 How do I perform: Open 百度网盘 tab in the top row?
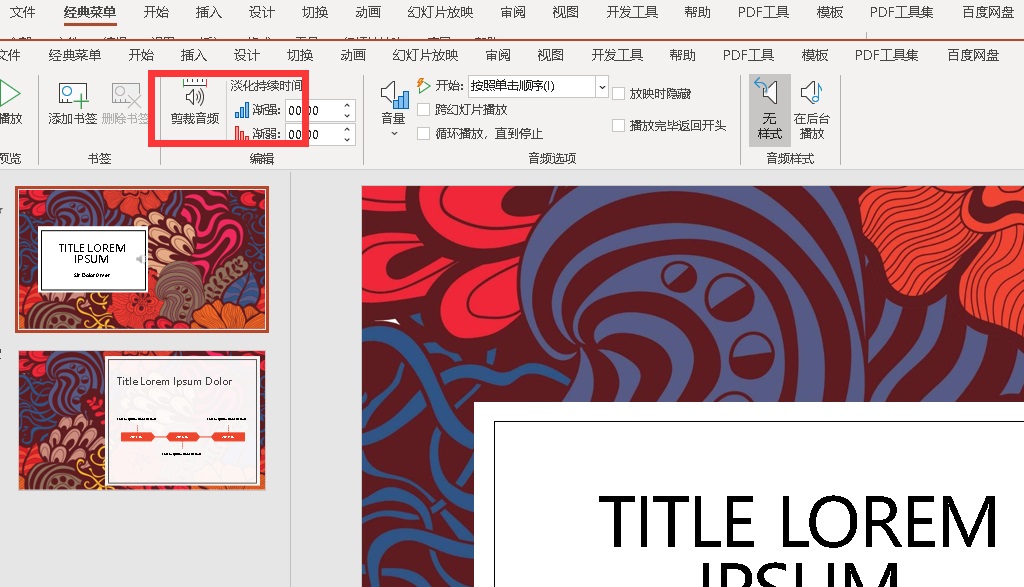pyautogui.click(x=988, y=12)
